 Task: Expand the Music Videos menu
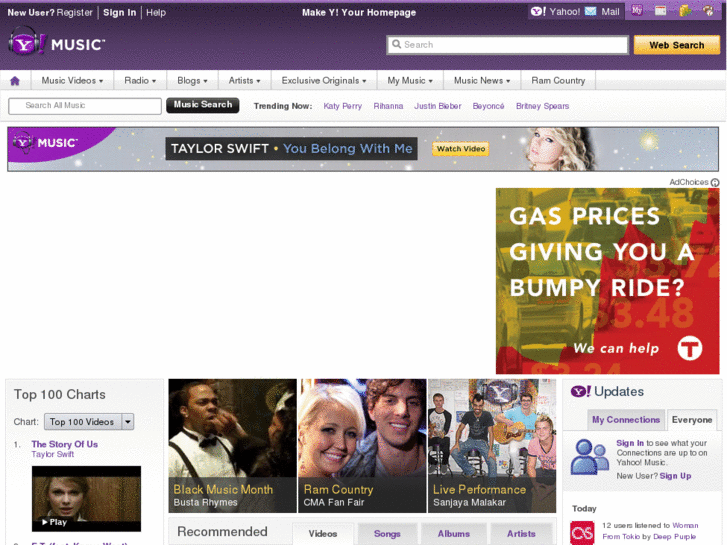tap(72, 81)
